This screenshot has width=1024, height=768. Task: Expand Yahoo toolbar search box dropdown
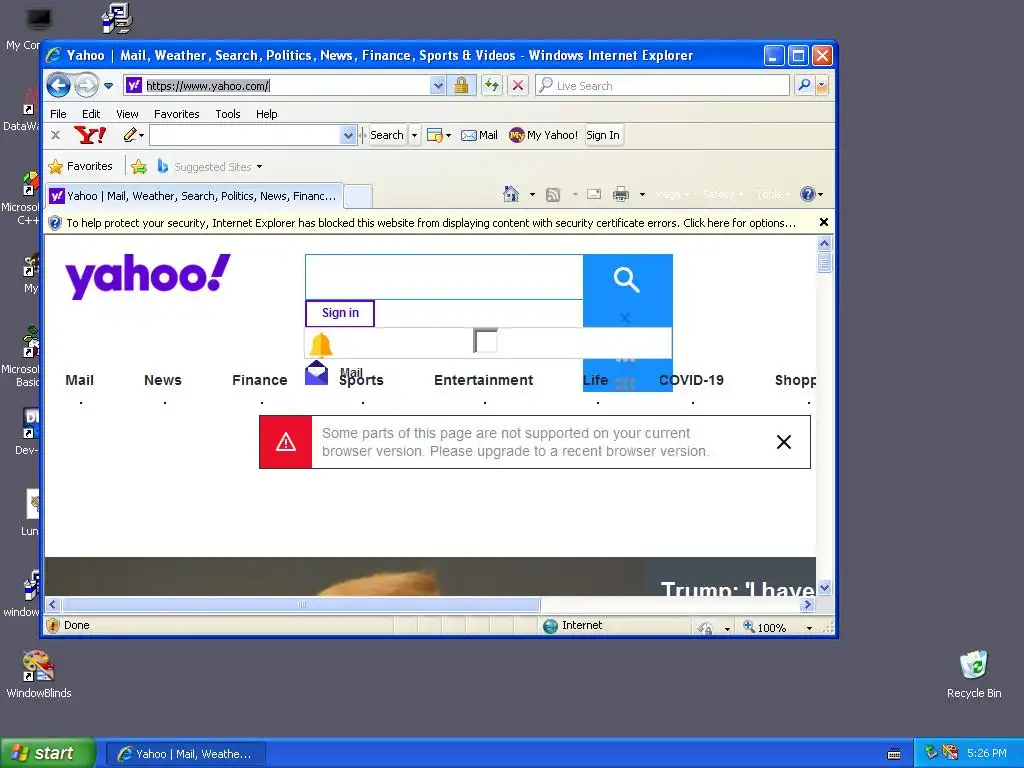[x=348, y=135]
